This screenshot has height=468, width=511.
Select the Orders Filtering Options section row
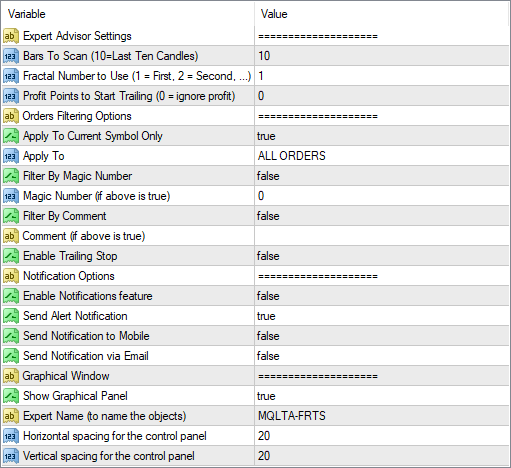click(x=255, y=116)
